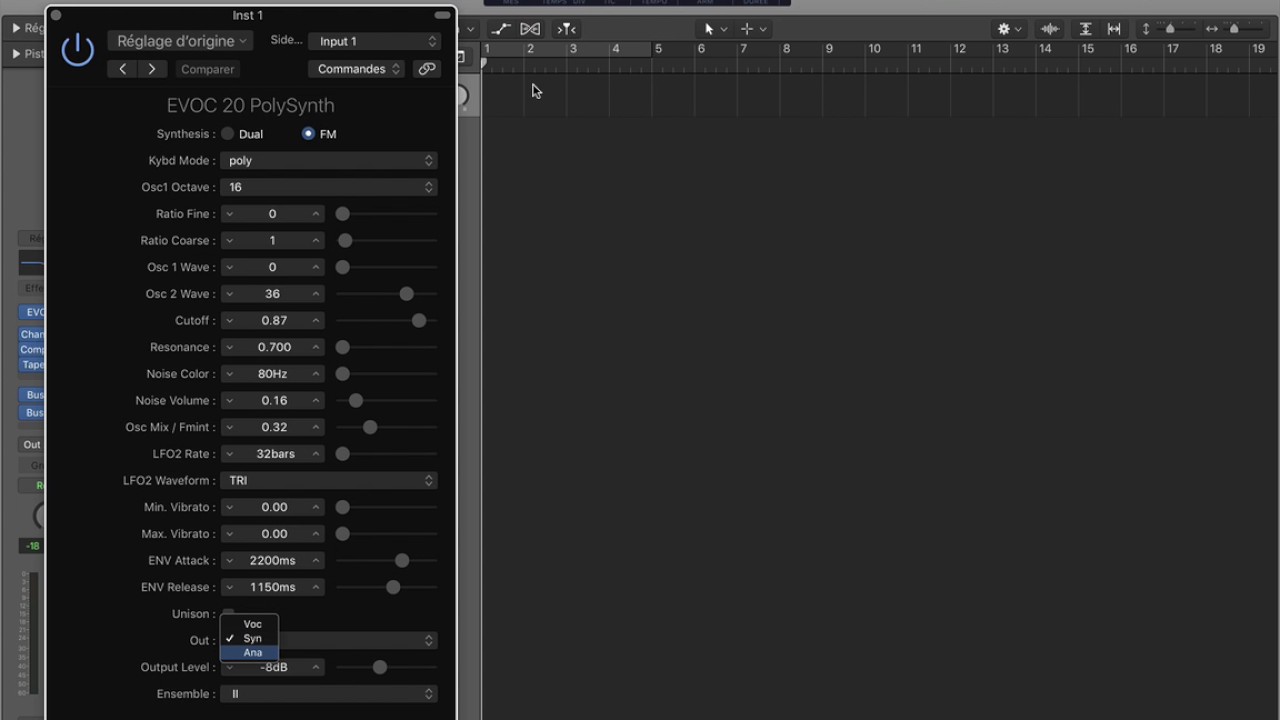Choose Voc in the Out menu

tap(249, 624)
